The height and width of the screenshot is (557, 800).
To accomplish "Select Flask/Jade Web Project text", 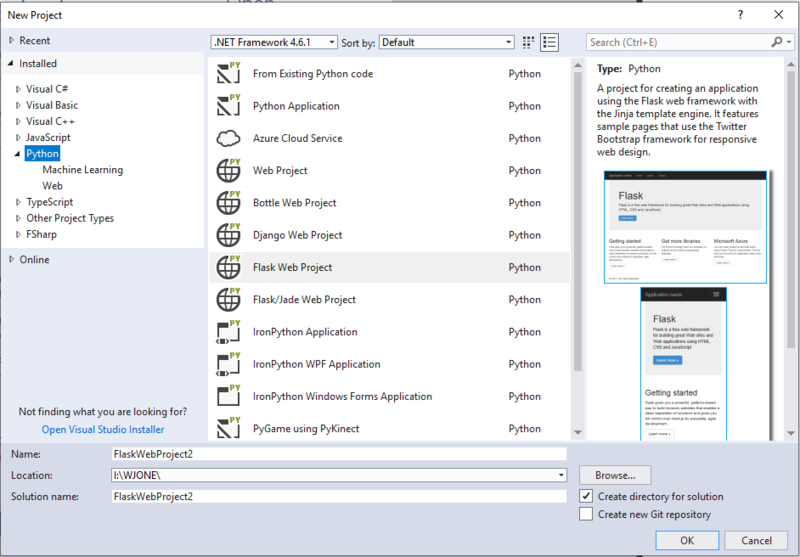I will [304, 299].
